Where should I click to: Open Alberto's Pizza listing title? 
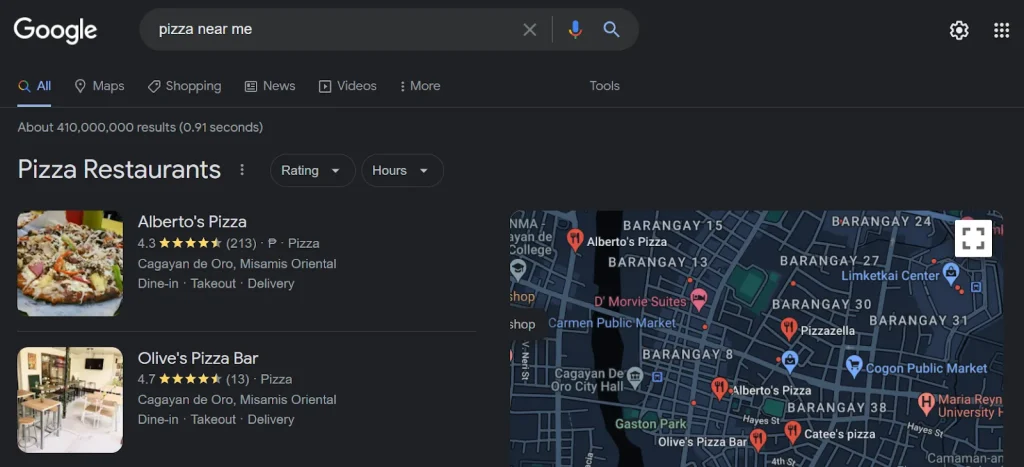pos(192,222)
